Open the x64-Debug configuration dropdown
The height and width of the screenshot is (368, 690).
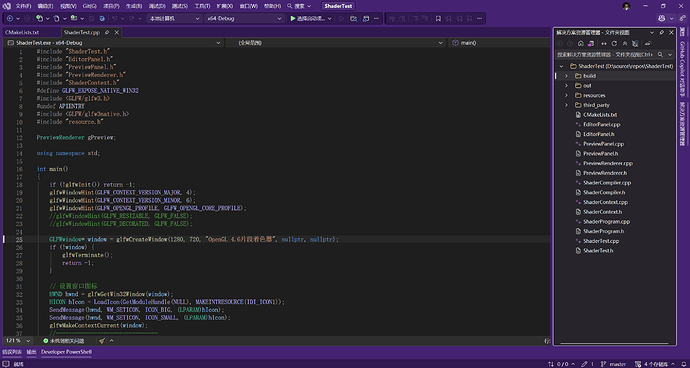point(244,18)
